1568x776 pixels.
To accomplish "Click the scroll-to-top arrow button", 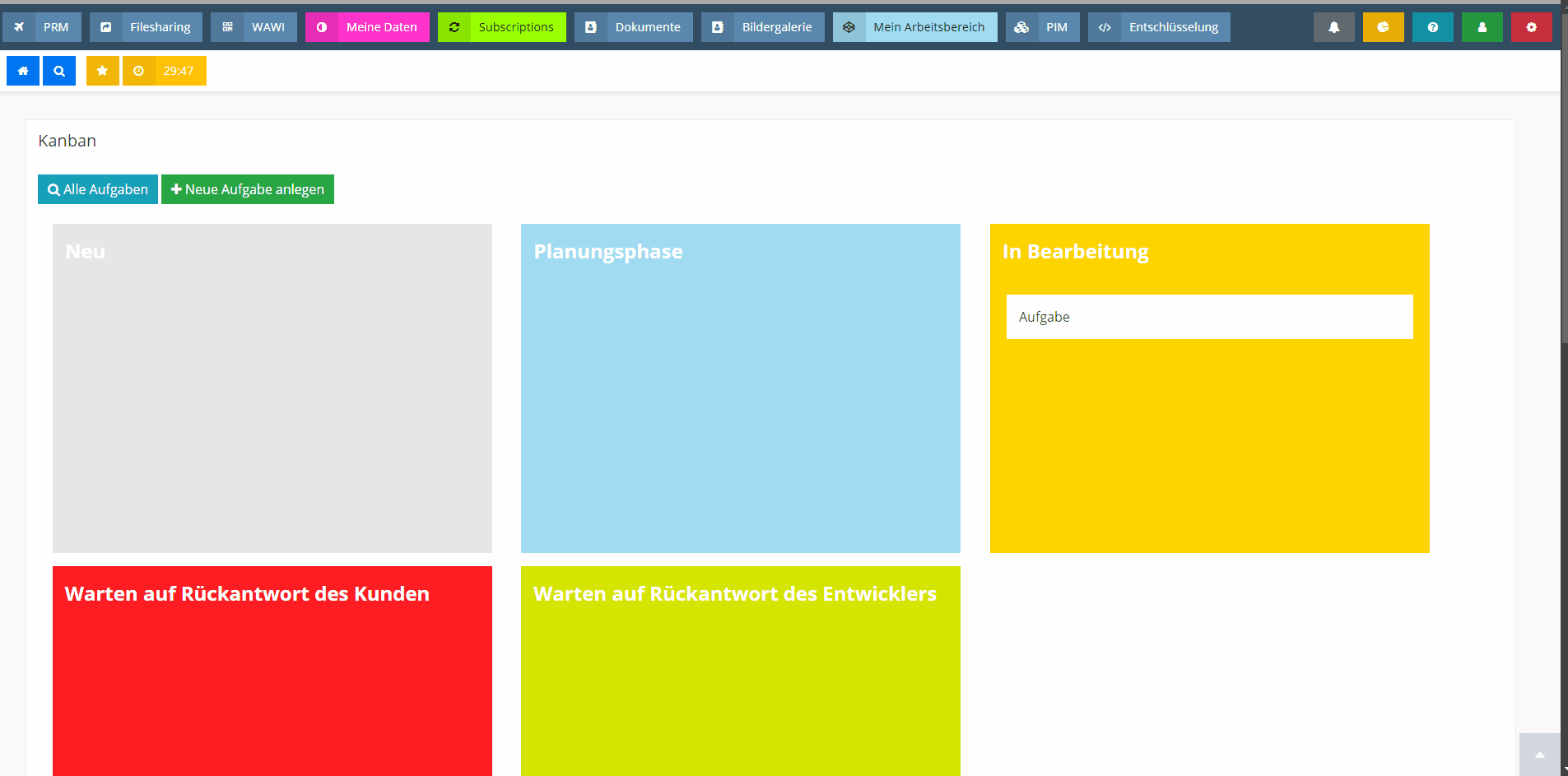I will point(1539,755).
